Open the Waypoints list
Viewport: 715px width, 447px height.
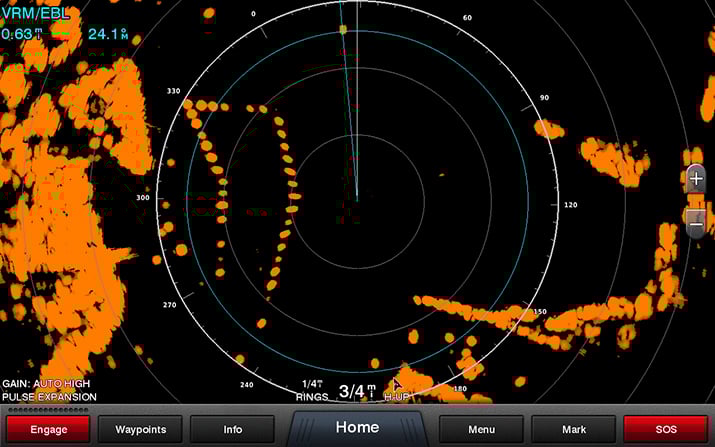tap(139, 429)
